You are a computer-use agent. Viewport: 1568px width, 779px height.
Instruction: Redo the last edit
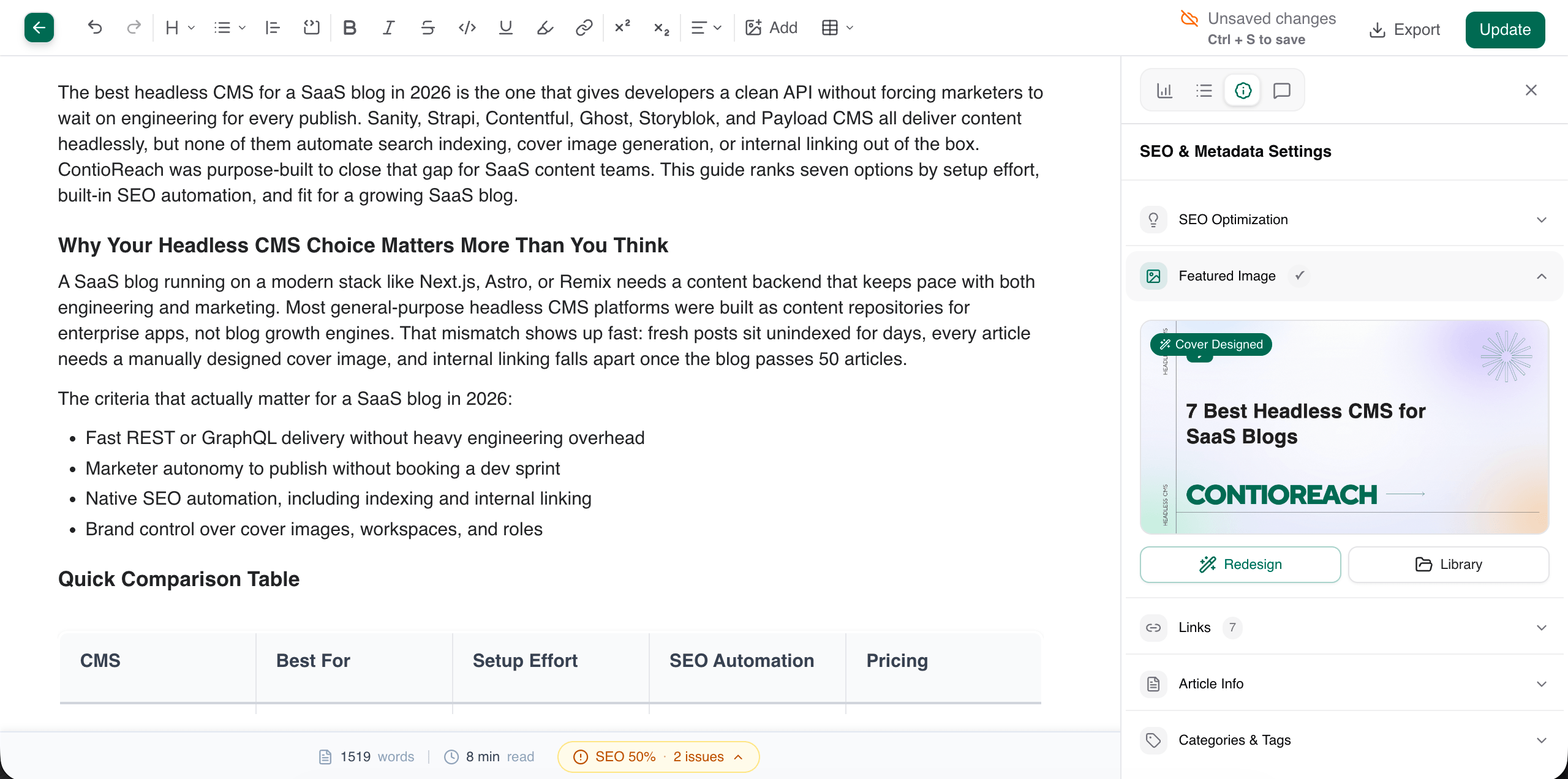pos(134,28)
